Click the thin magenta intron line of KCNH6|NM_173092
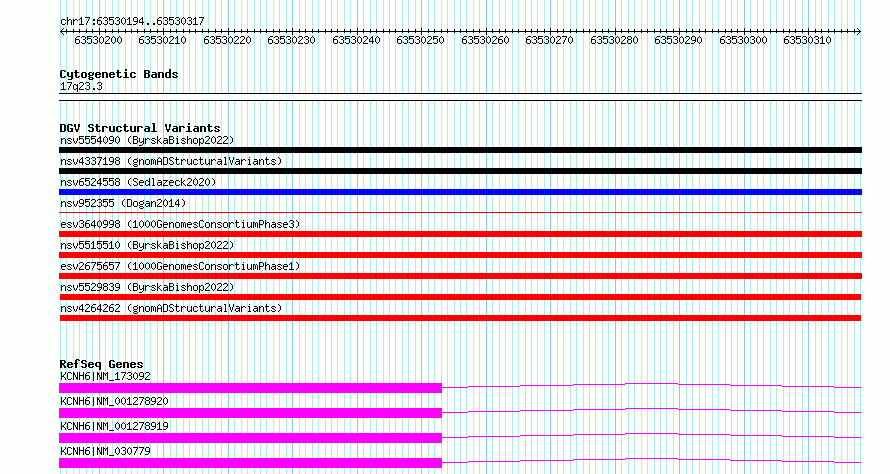 coord(652,384)
